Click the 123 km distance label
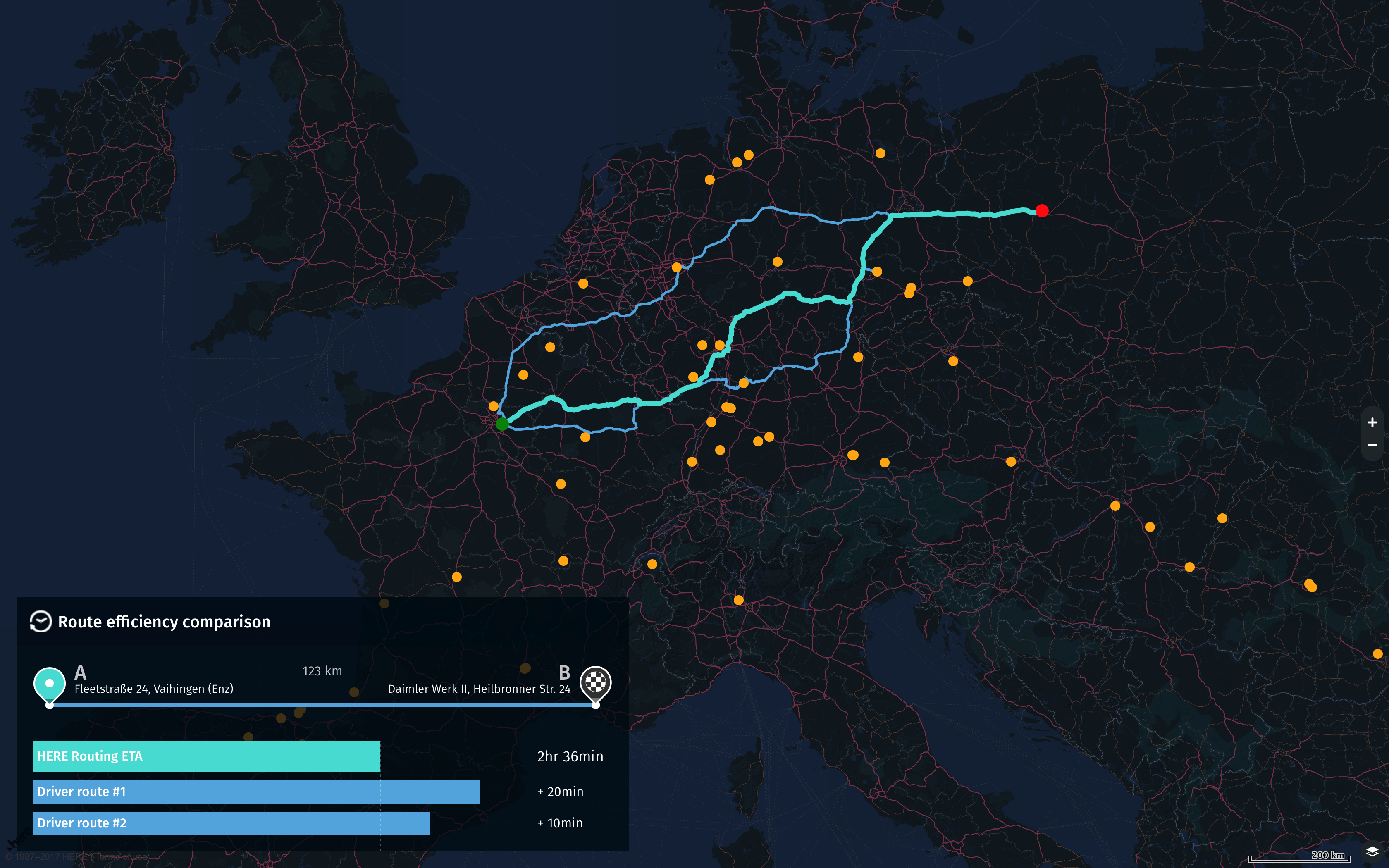 (x=322, y=671)
